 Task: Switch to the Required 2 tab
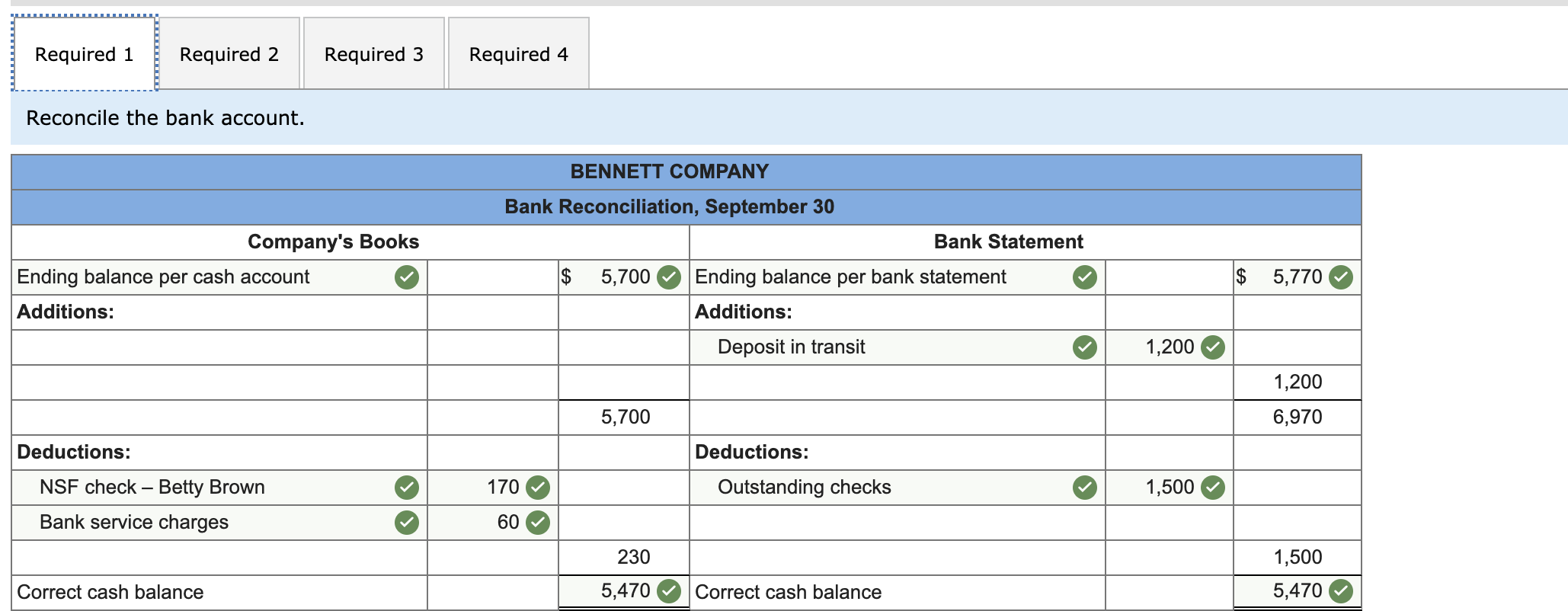[x=229, y=53]
